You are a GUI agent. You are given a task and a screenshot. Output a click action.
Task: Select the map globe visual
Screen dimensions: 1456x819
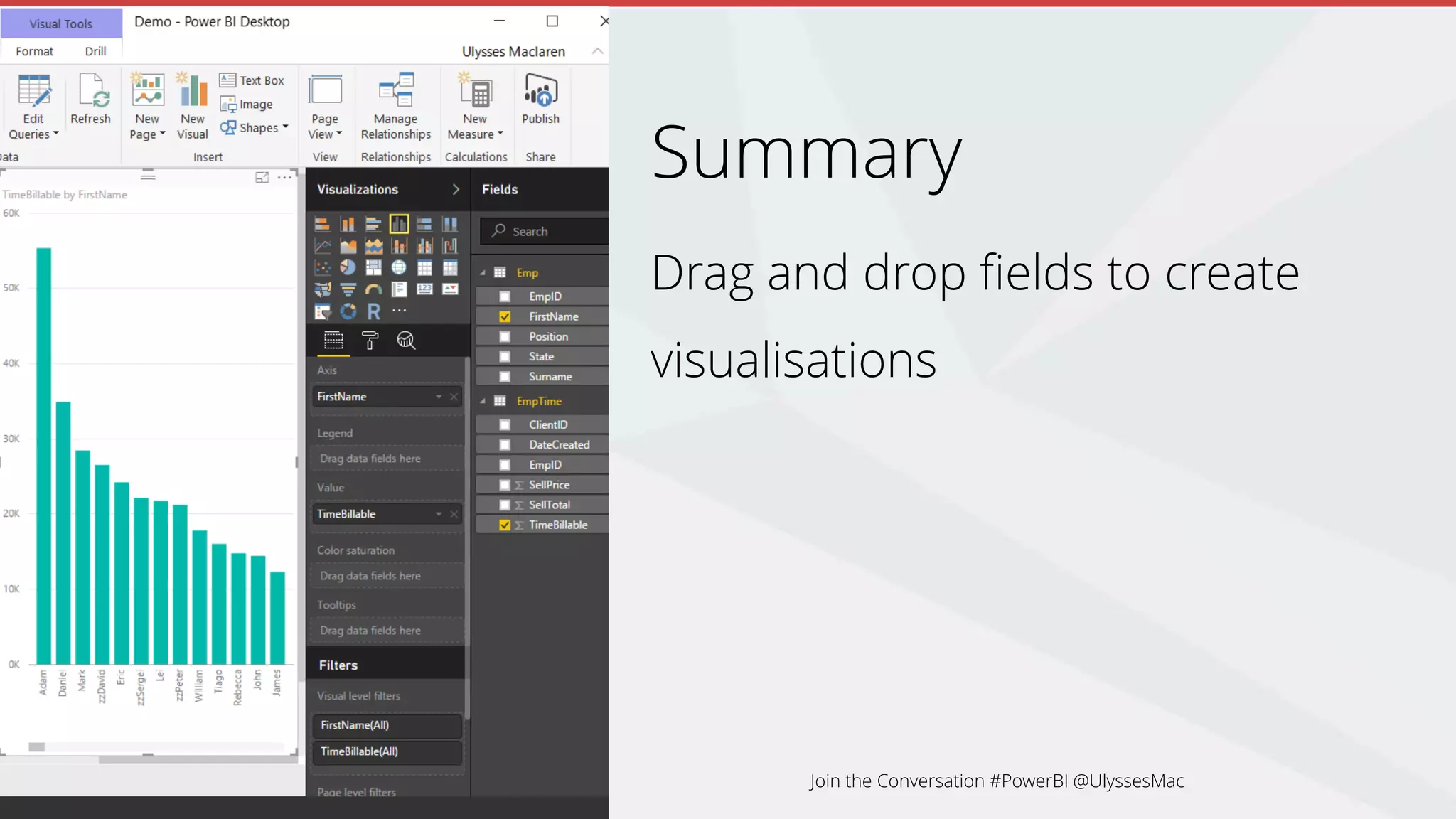pos(399,267)
